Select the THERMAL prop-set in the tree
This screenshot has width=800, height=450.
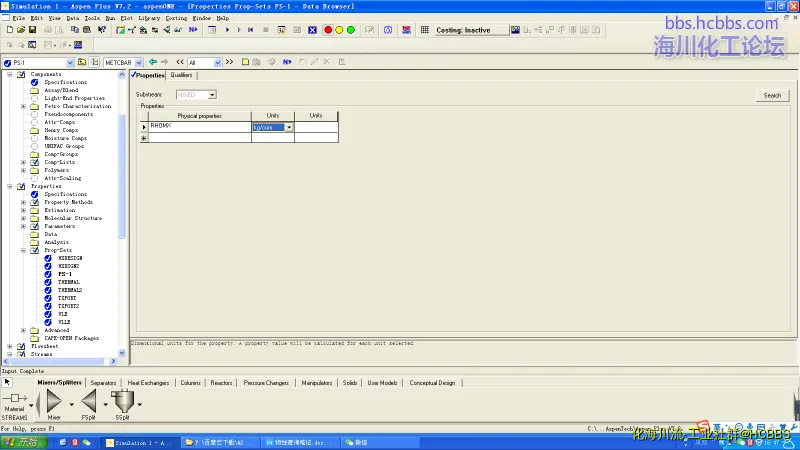(69, 282)
